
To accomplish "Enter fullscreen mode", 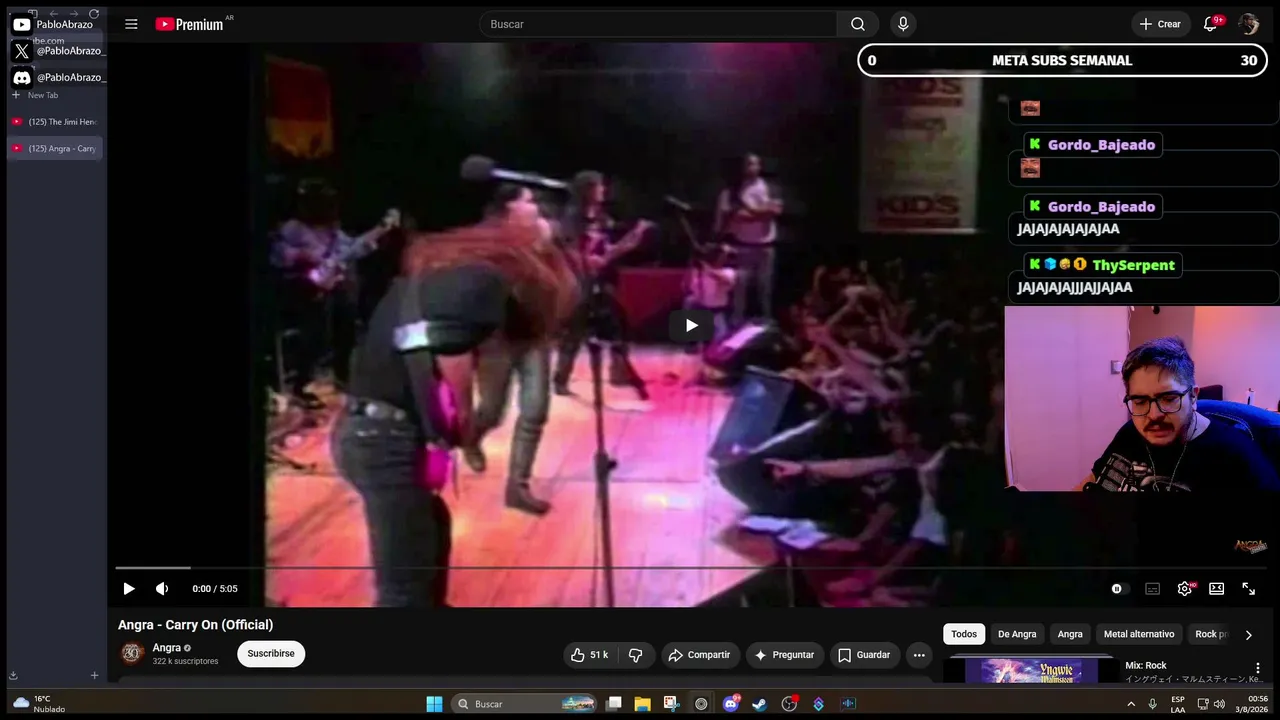I will (x=1248, y=589).
